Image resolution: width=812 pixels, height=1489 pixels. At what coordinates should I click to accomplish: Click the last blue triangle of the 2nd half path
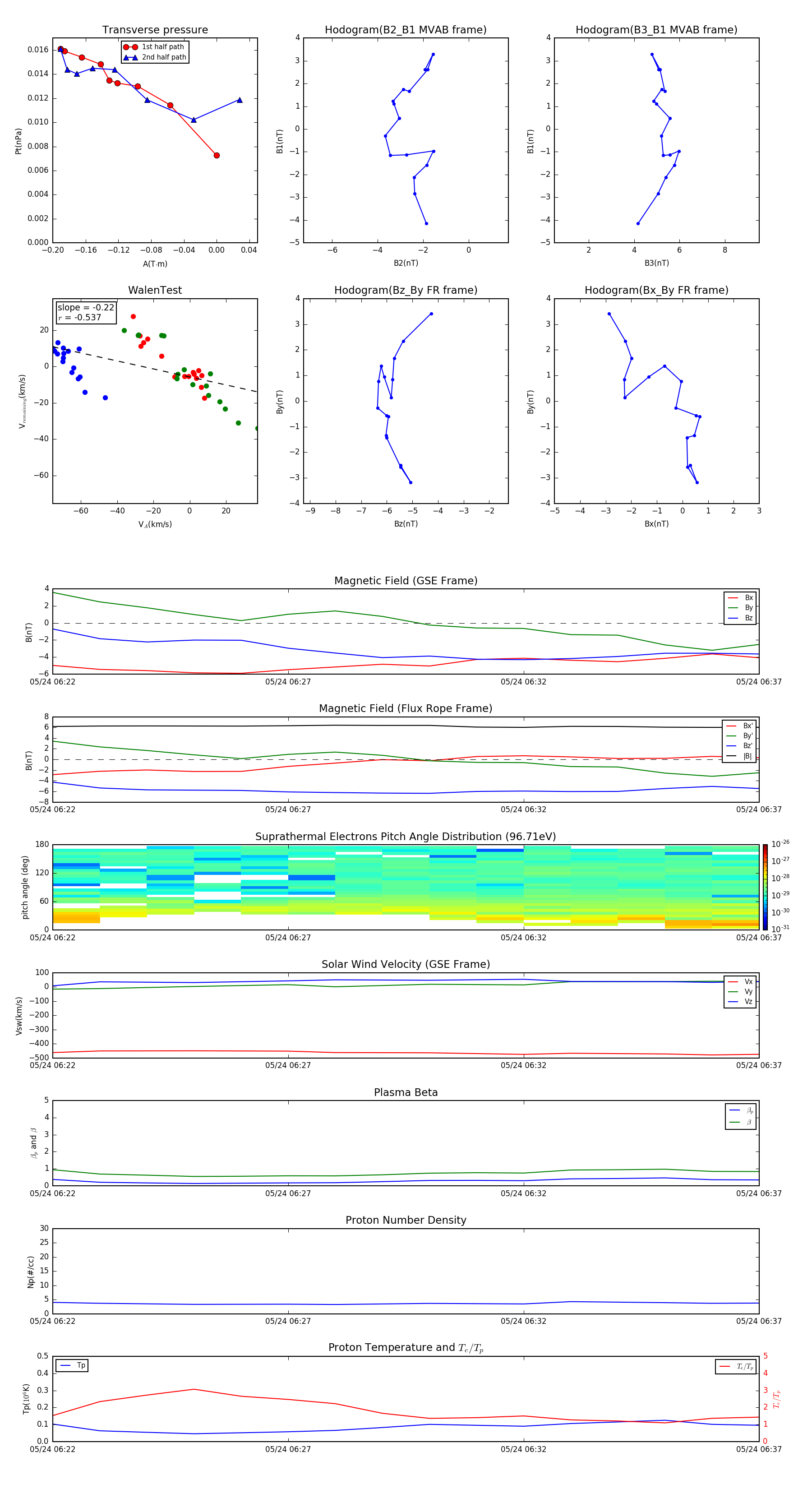239,100
